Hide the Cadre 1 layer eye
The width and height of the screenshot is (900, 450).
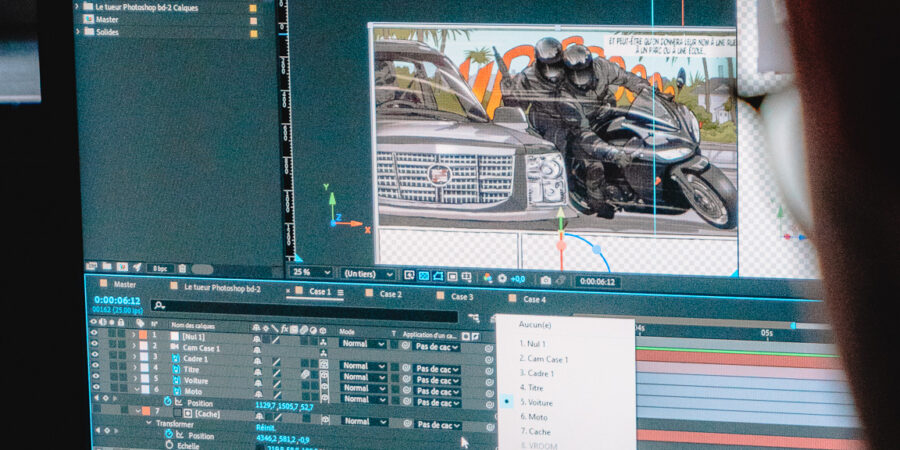point(94,355)
